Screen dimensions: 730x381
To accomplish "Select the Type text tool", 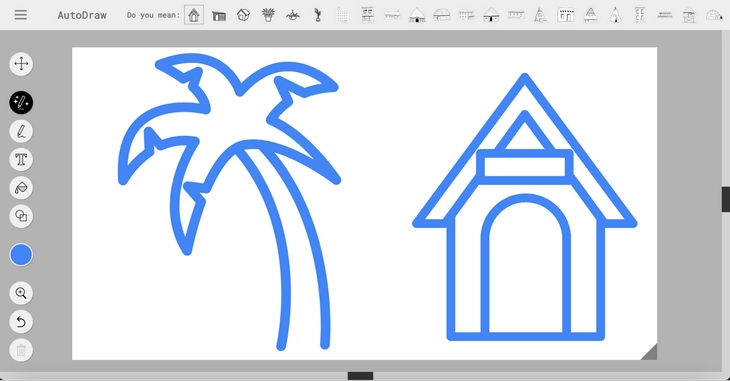I will click(x=21, y=160).
